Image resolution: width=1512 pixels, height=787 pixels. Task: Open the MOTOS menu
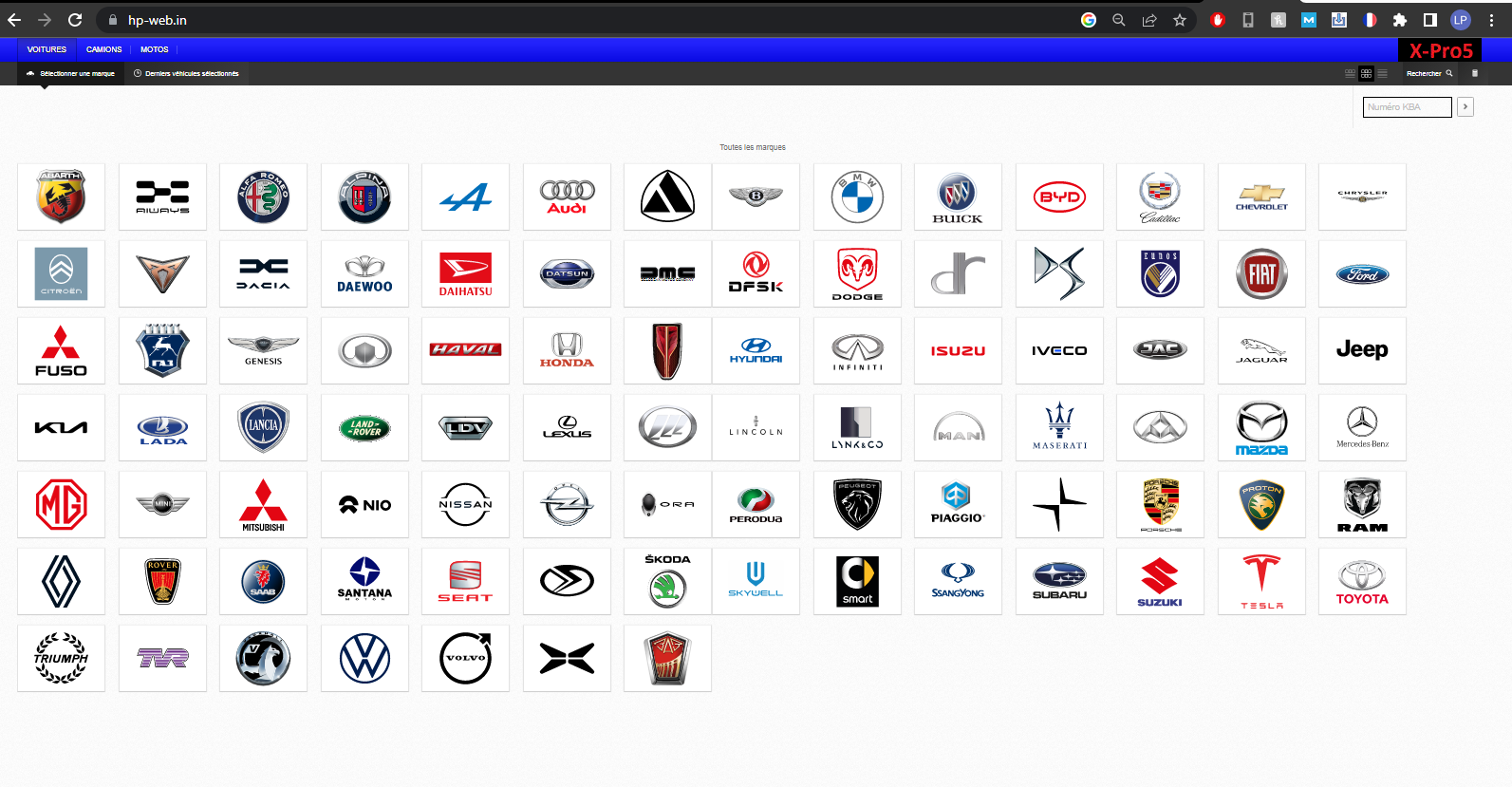pyautogui.click(x=155, y=49)
